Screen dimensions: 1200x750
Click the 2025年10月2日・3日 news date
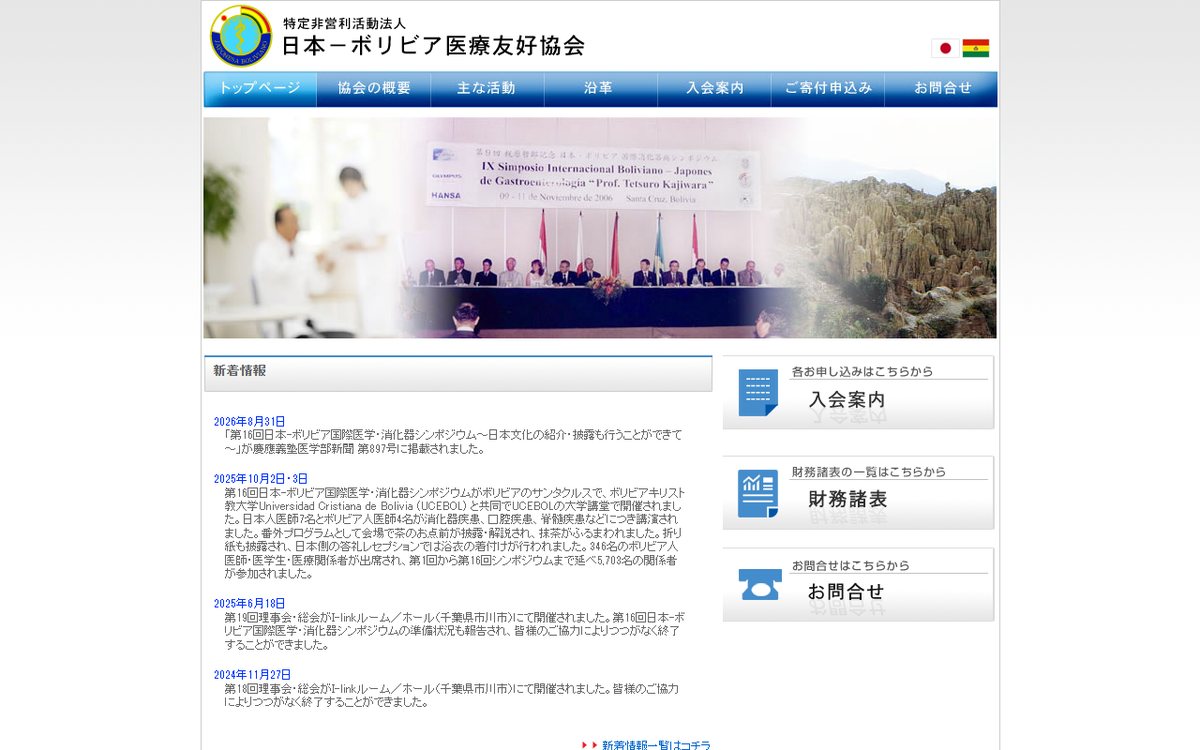pyautogui.click(x=261, y=479)
